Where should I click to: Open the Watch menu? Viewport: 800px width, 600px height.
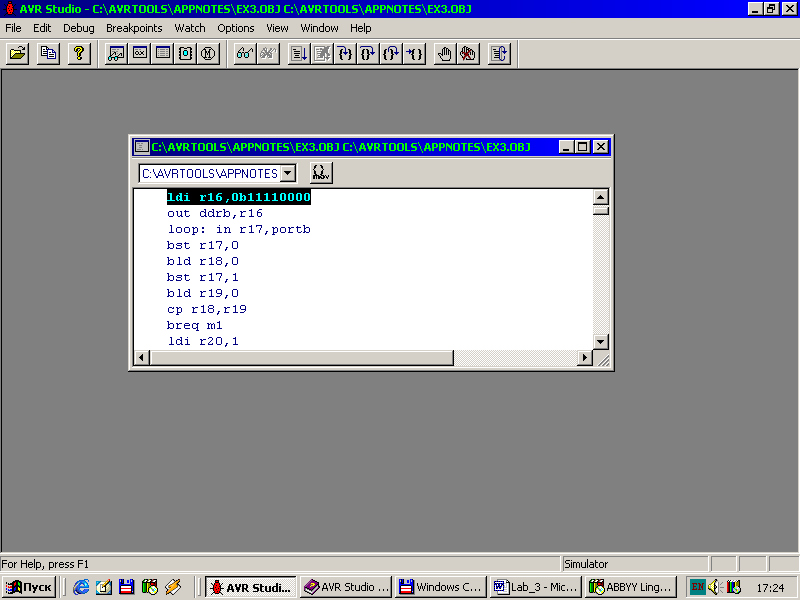tap(190, 28)
